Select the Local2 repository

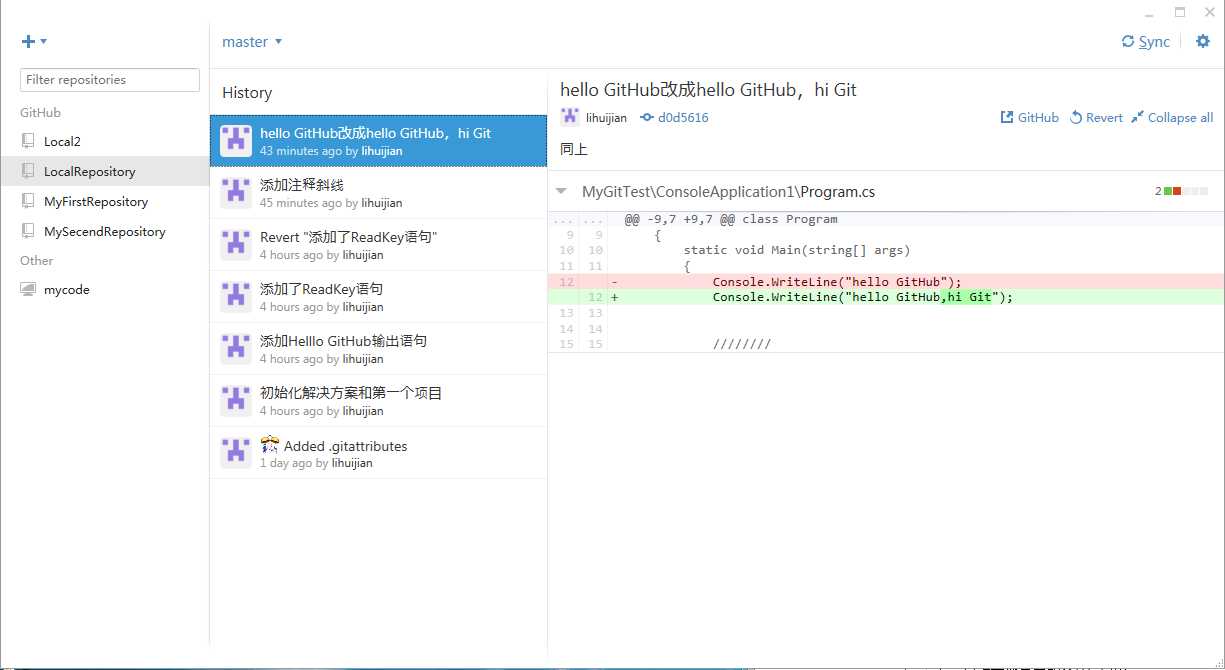coord(105,142)
